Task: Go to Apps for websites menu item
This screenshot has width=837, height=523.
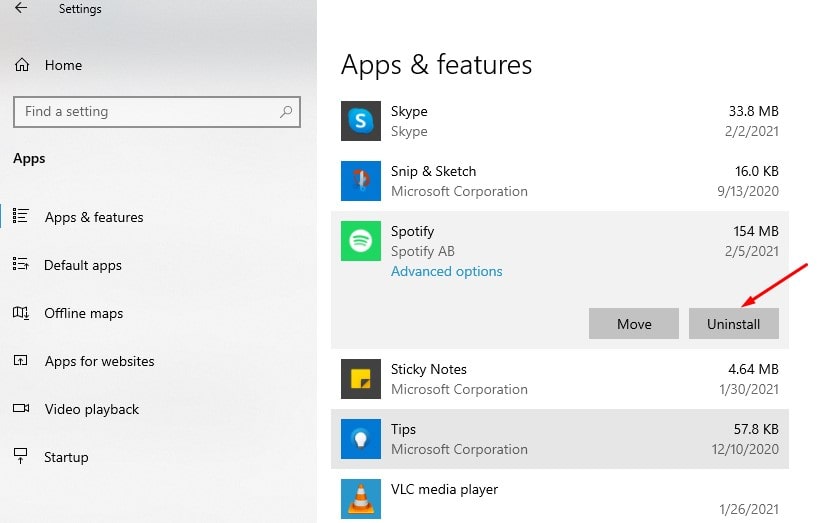Action: coord(99,361)
